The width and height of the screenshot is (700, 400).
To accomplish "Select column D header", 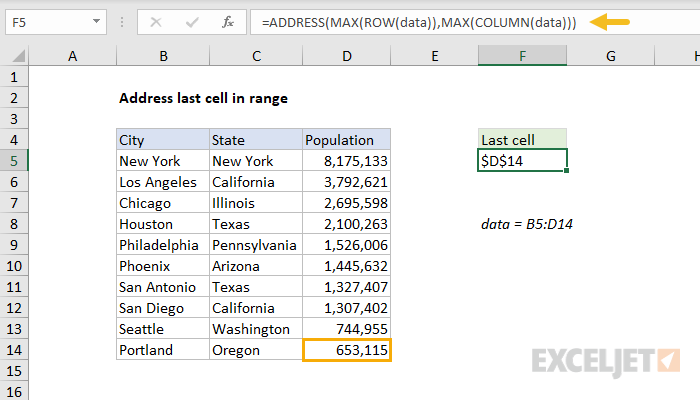I will point(346,56).
